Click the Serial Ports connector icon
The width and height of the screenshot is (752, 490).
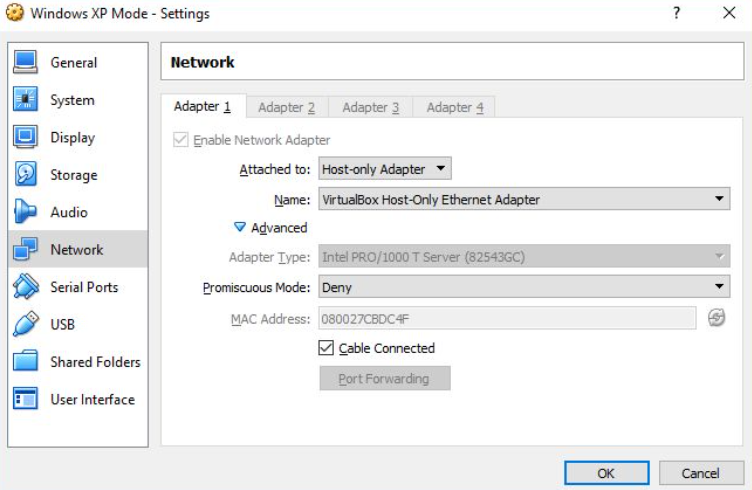[x=25, y=287]
